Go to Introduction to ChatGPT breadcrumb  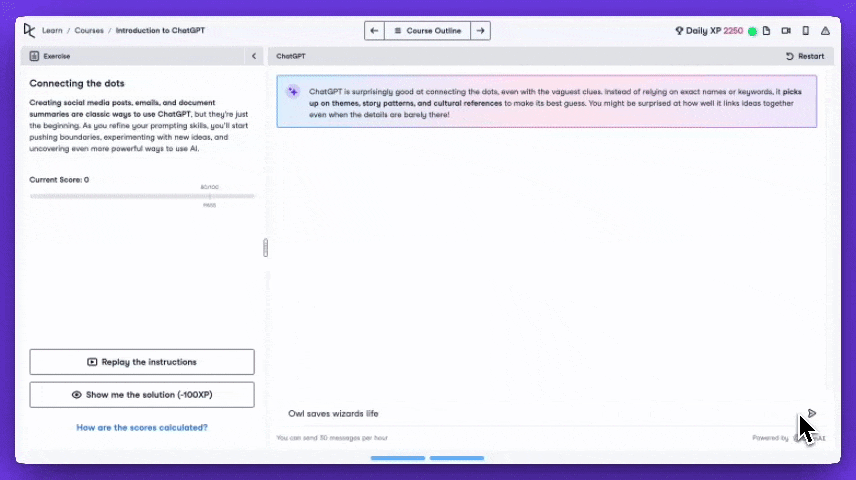click(x=160, y=31)
